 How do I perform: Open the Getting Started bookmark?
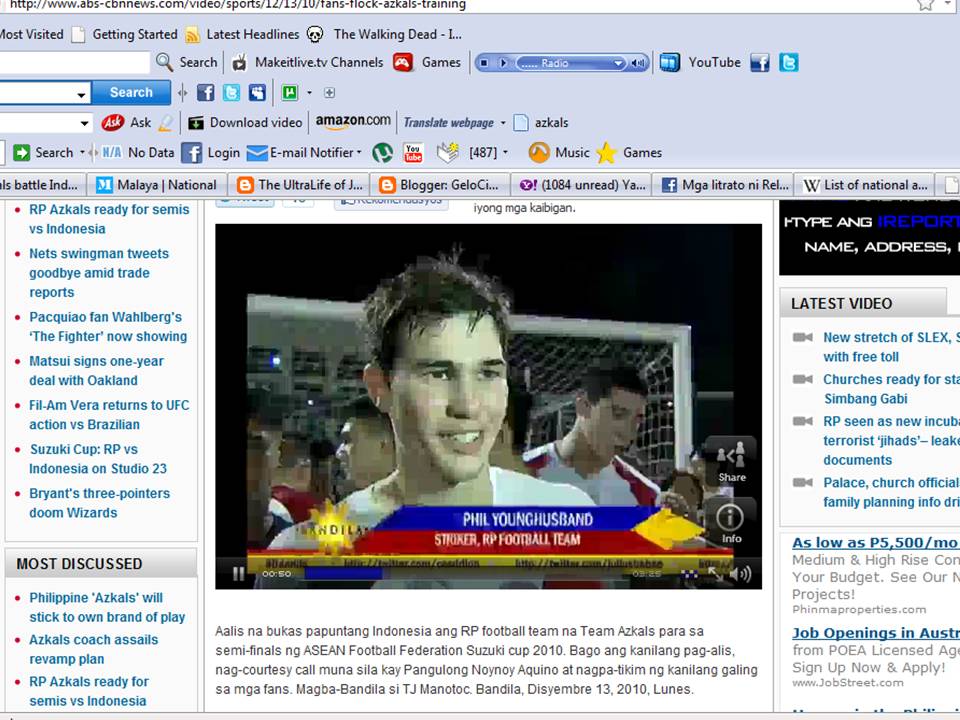124,34
